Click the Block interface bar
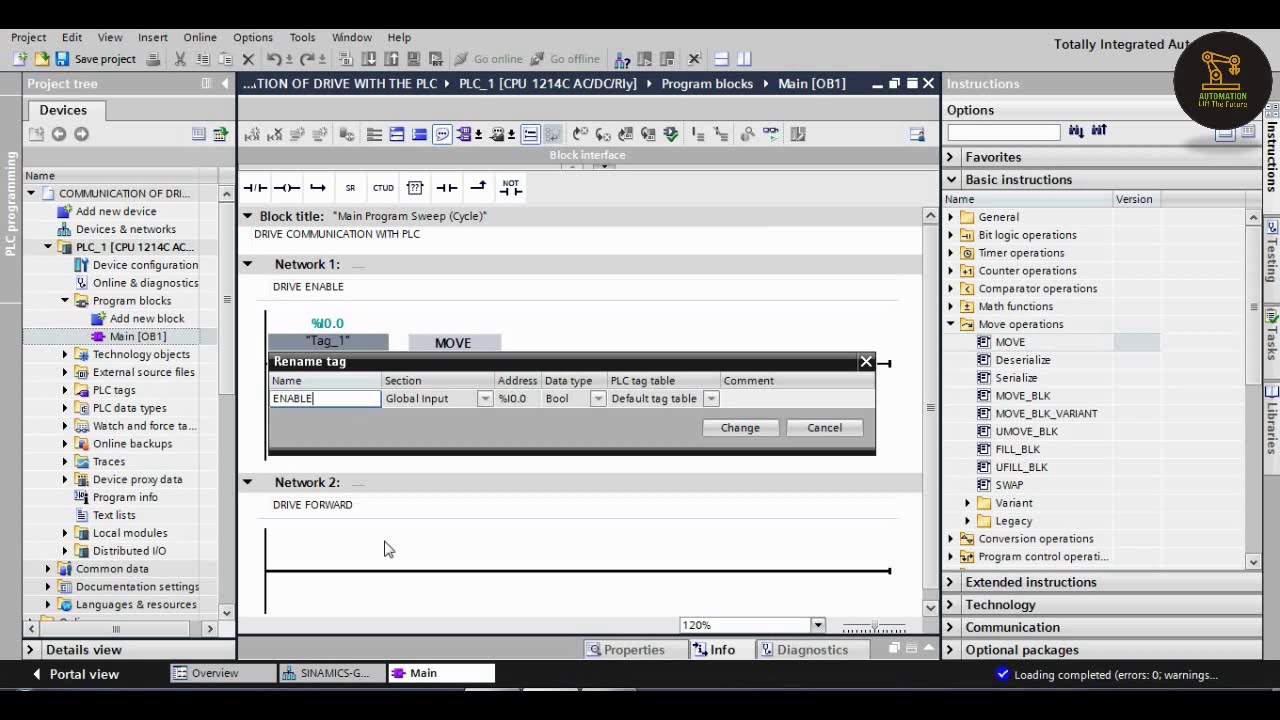Screen dimensions: 1280x720 tap(587, 155)
